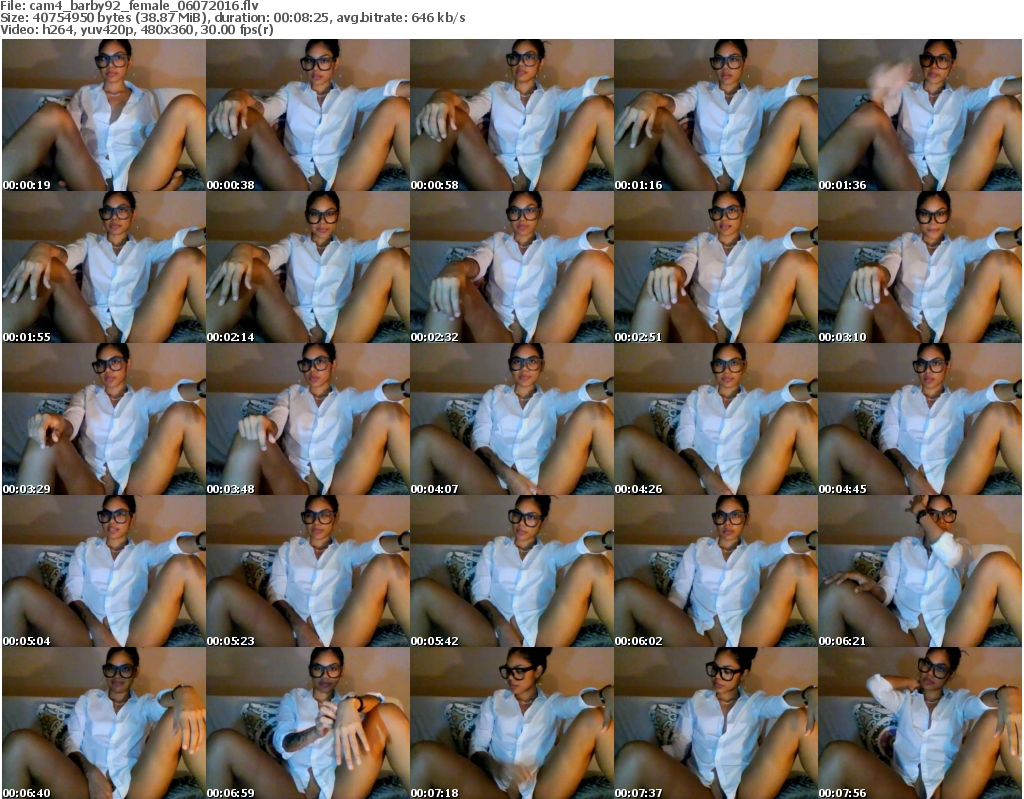Image resolution: width=1024 pixels, height=799 pixels.
Task: Open the last frame at 00:07:56
Action: click(919, 723)
